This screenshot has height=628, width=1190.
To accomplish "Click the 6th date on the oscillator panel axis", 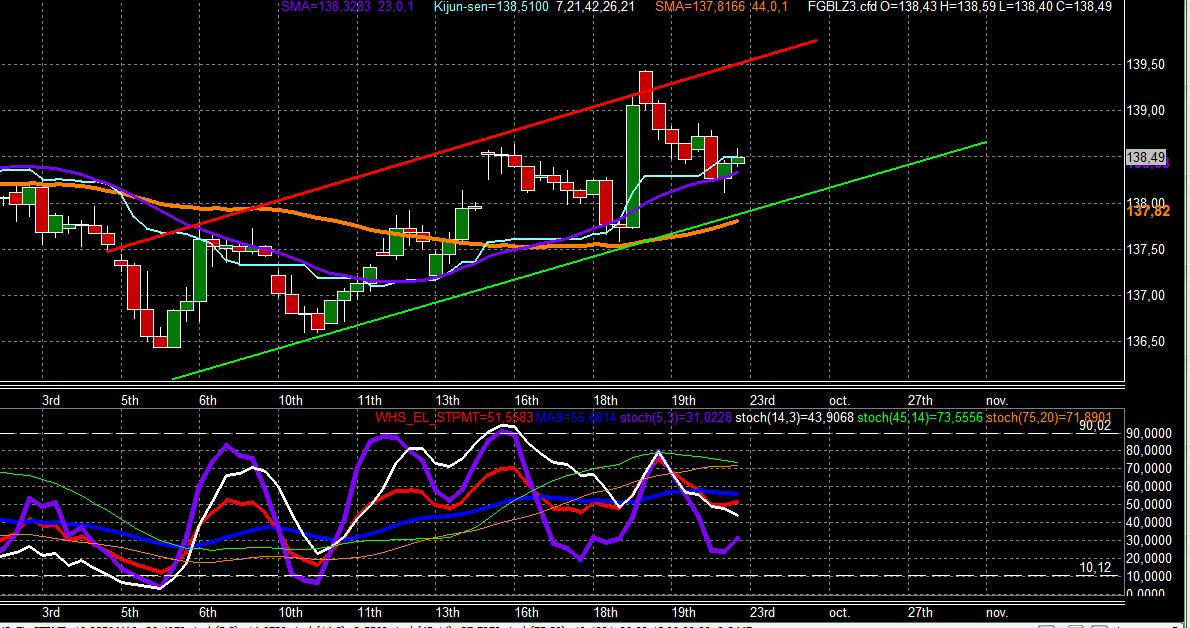I will pyautogui.click(x=208, y=612).
